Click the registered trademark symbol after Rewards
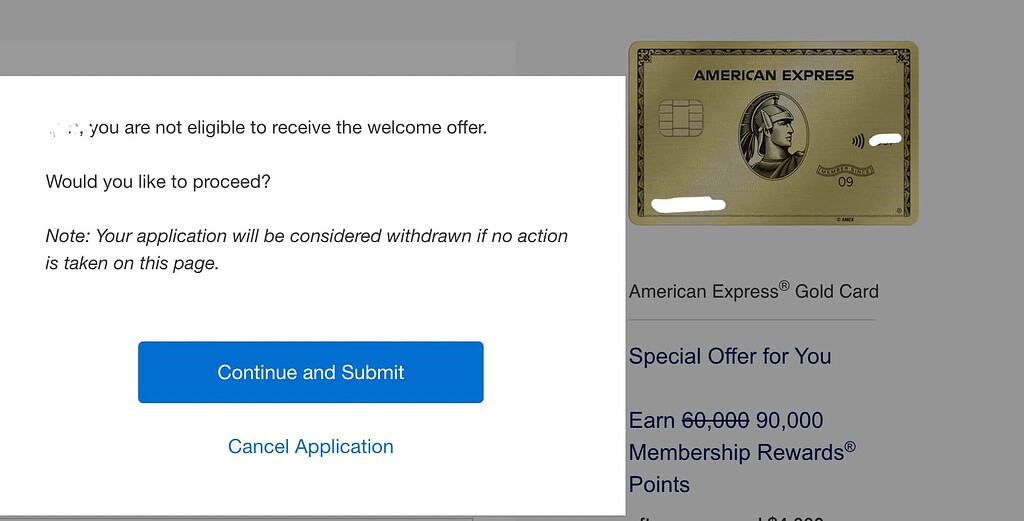The width and height of the screenshot is (1024, 521). pyautogui.click(x=850, y=447)
